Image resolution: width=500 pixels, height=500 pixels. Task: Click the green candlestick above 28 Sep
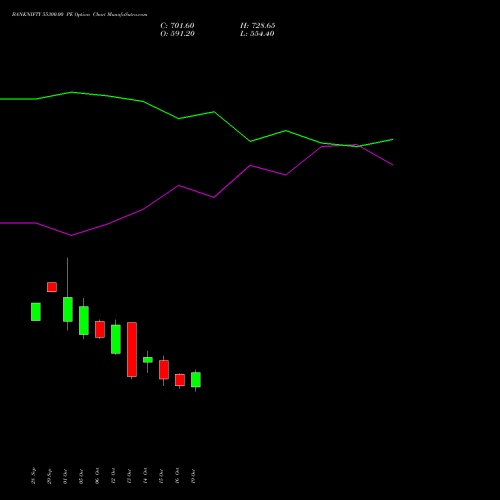(36, 312)
